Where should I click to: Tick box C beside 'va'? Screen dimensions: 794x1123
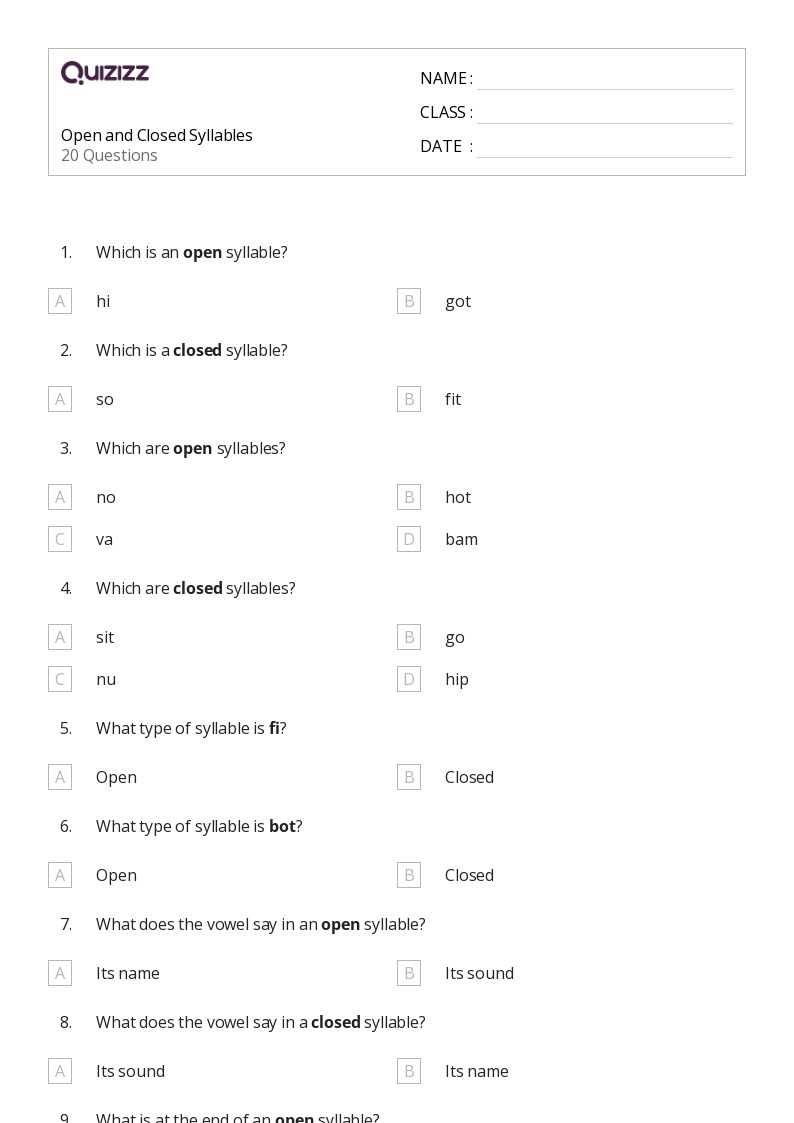tap(60, 539)
